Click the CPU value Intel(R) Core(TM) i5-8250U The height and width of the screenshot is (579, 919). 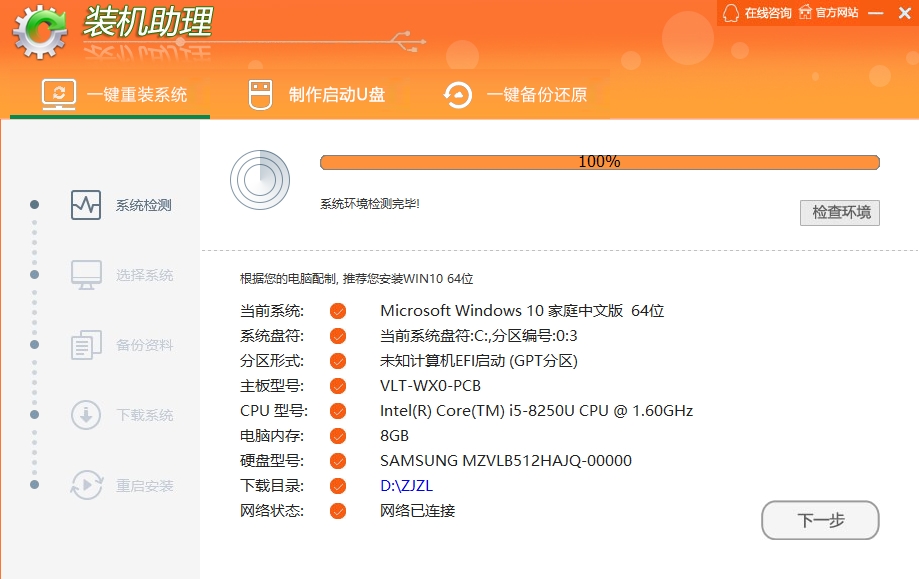point(476,411)
